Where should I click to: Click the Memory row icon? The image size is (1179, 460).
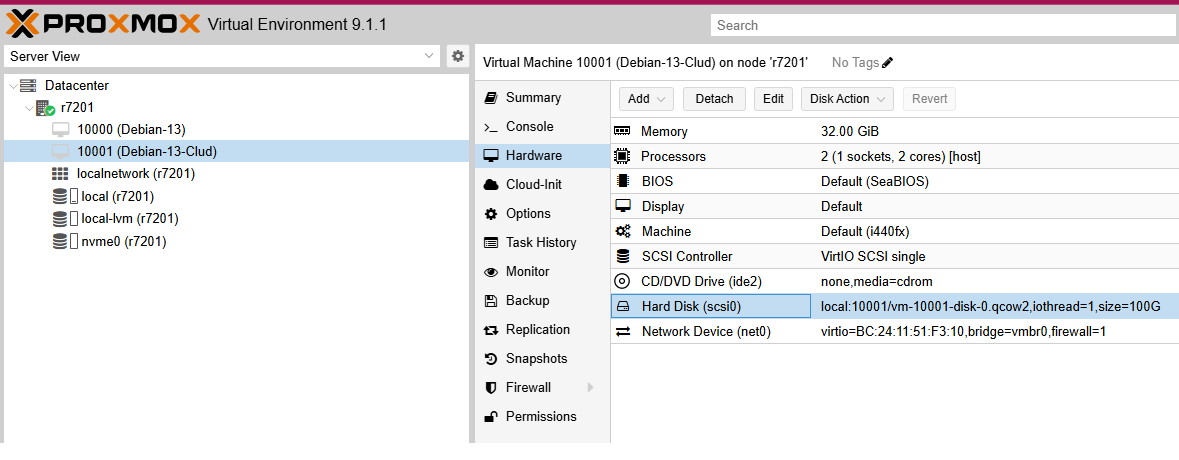pos(623,131)
